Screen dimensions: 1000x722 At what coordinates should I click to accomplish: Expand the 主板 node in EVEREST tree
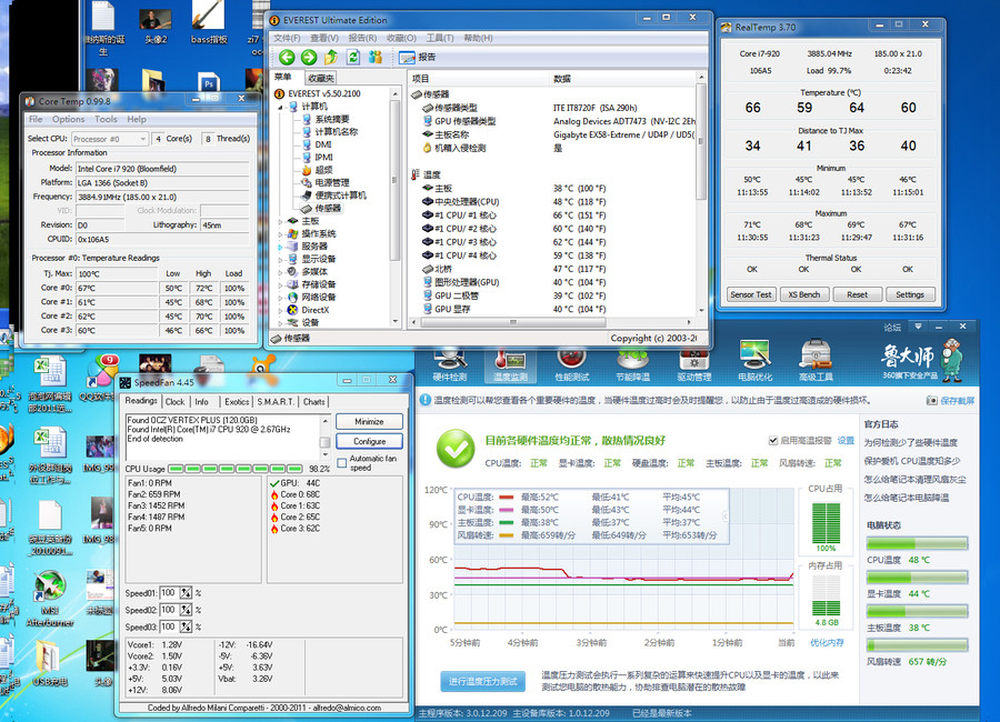pos(280,221)
